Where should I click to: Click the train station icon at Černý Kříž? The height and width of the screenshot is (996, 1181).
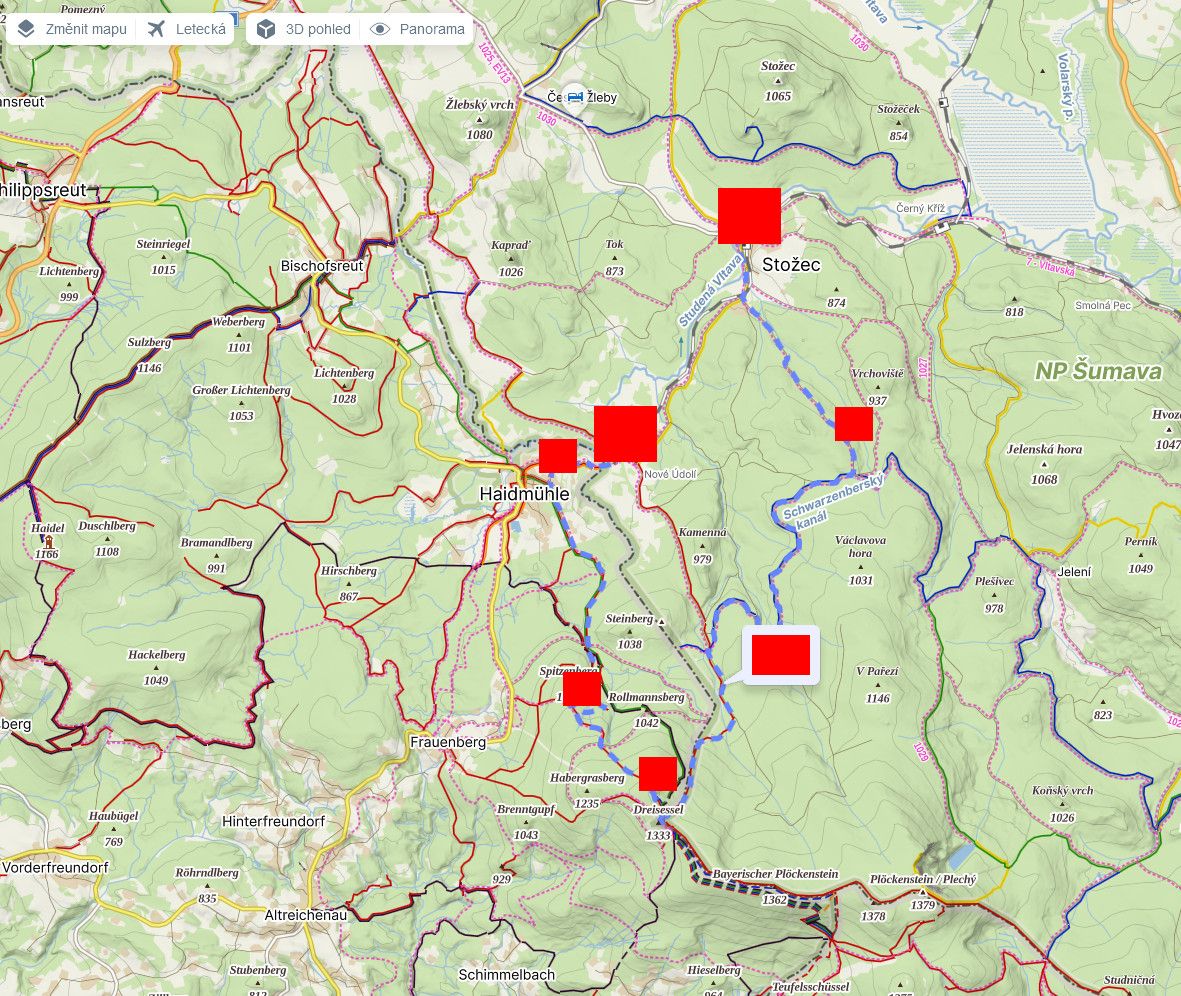(942, 225)
